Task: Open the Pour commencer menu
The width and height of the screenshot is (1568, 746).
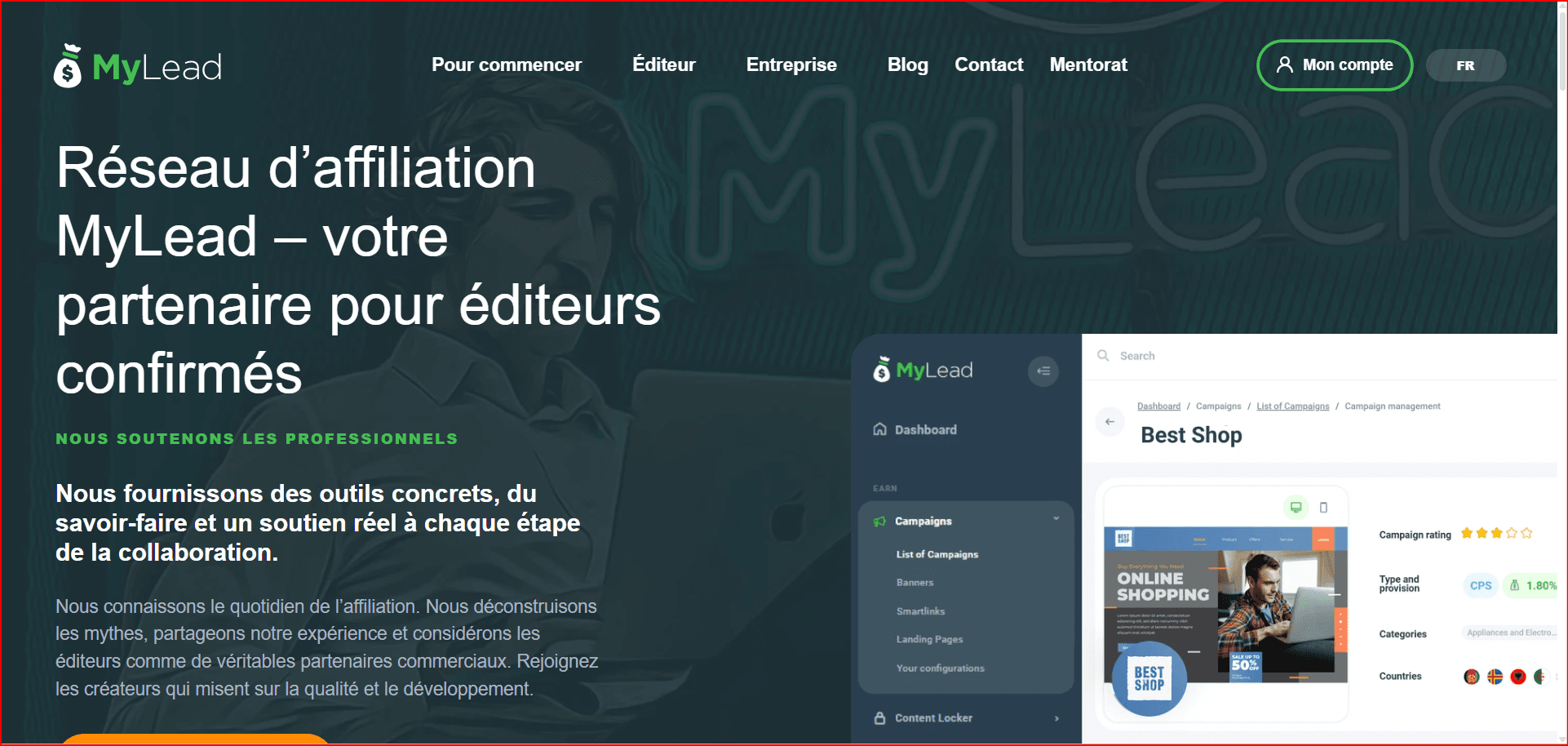Action: 506,64
